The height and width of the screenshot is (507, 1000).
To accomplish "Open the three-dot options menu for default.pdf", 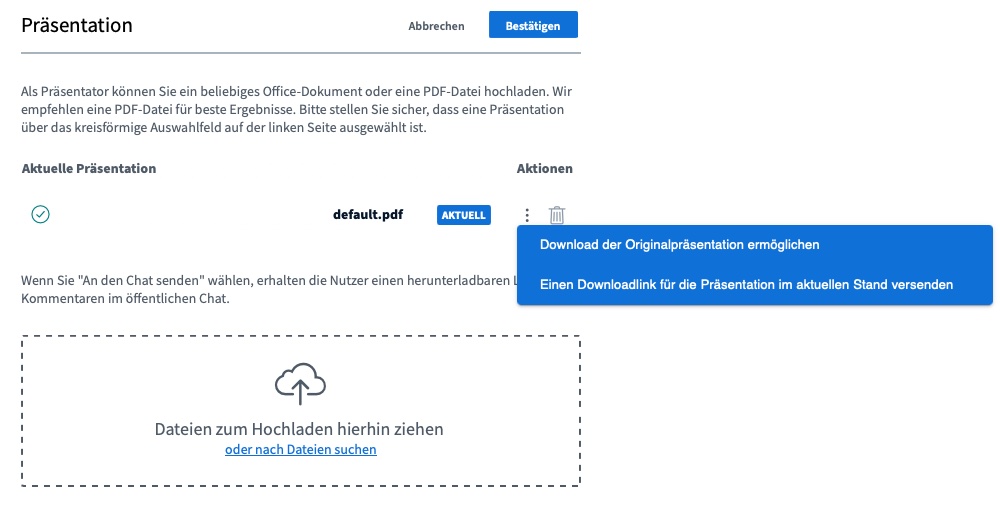I will 527,215.
